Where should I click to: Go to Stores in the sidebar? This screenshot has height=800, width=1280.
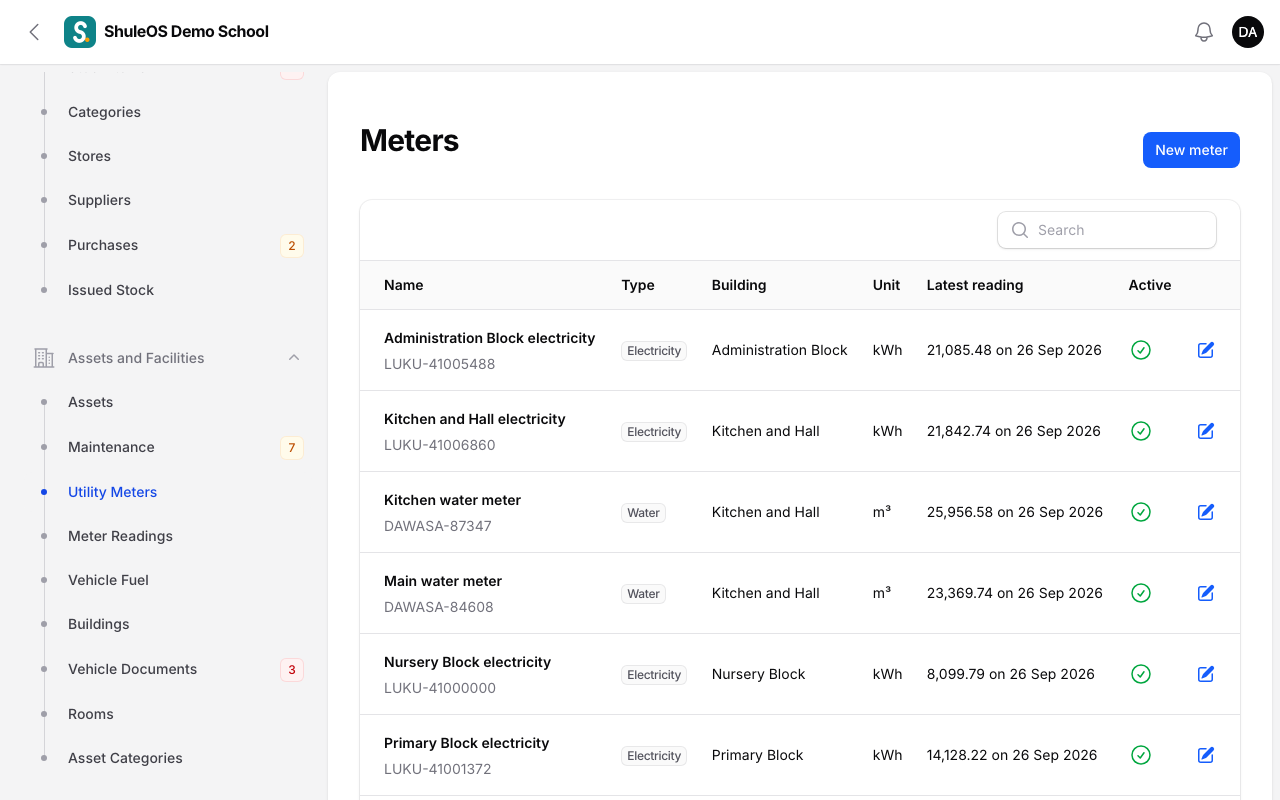coord(89,156)
